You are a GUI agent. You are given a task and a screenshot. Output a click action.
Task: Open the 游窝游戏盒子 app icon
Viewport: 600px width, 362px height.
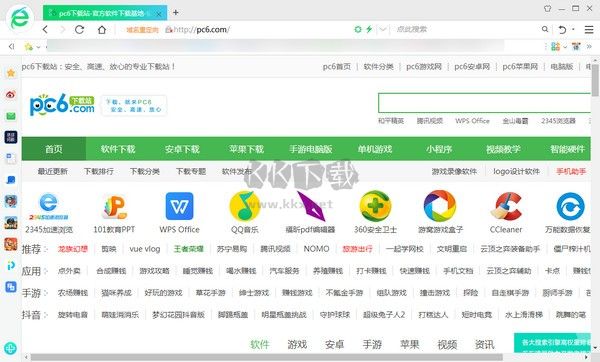point(440,206)
